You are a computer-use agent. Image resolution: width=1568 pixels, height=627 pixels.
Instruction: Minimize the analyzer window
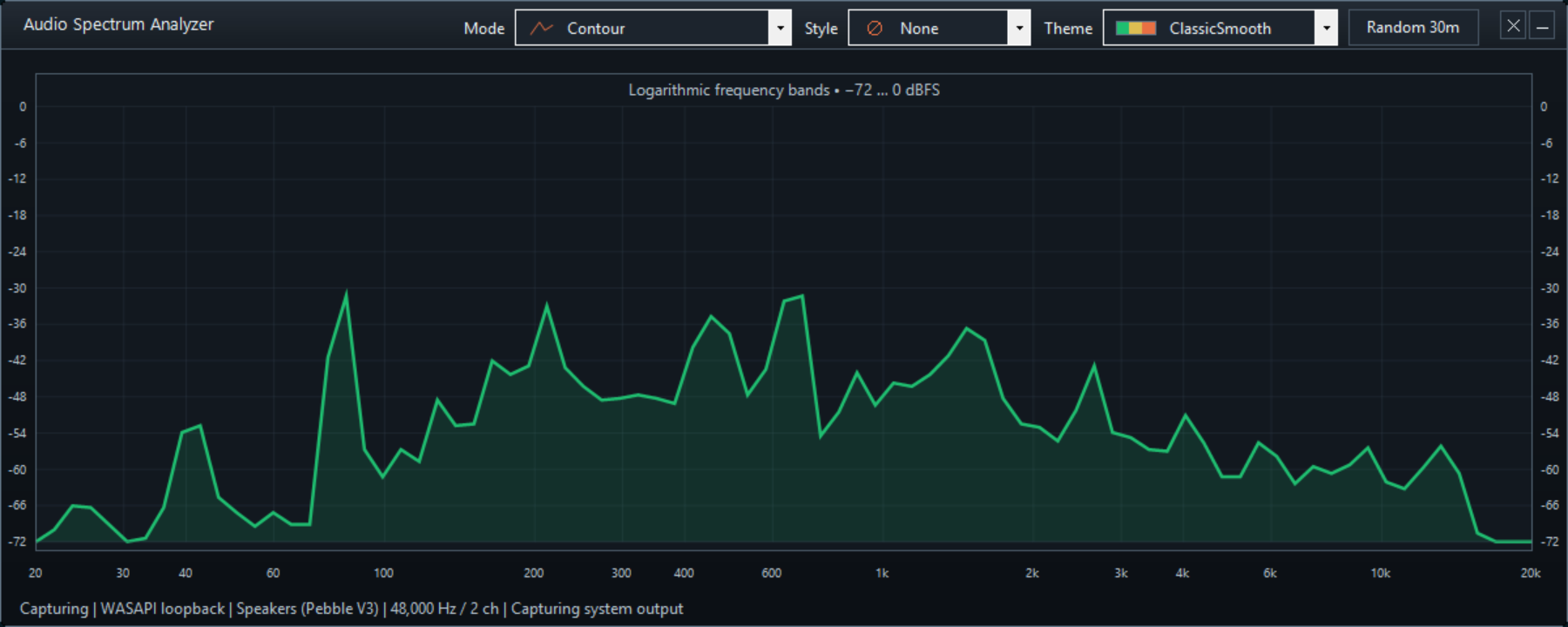(x=1542, y=26)
